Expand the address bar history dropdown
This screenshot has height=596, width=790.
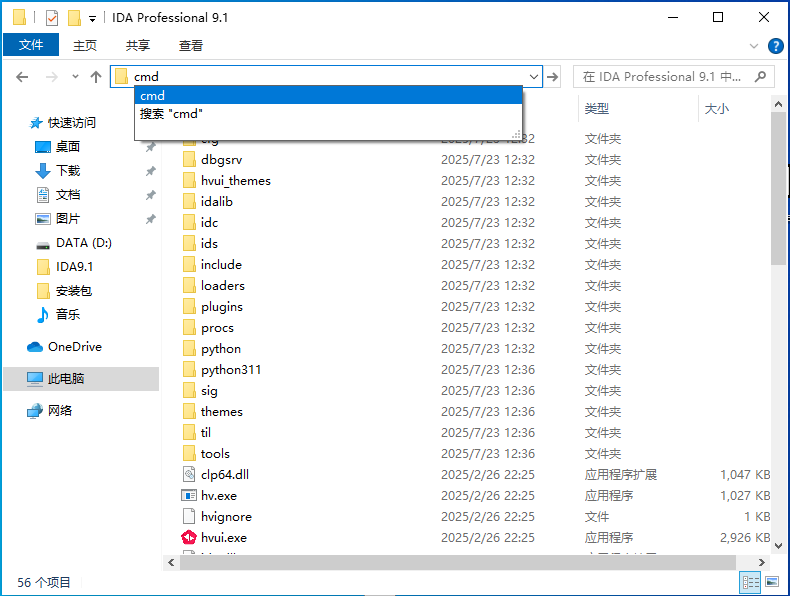pyautogui.click(x=534, y=77)
